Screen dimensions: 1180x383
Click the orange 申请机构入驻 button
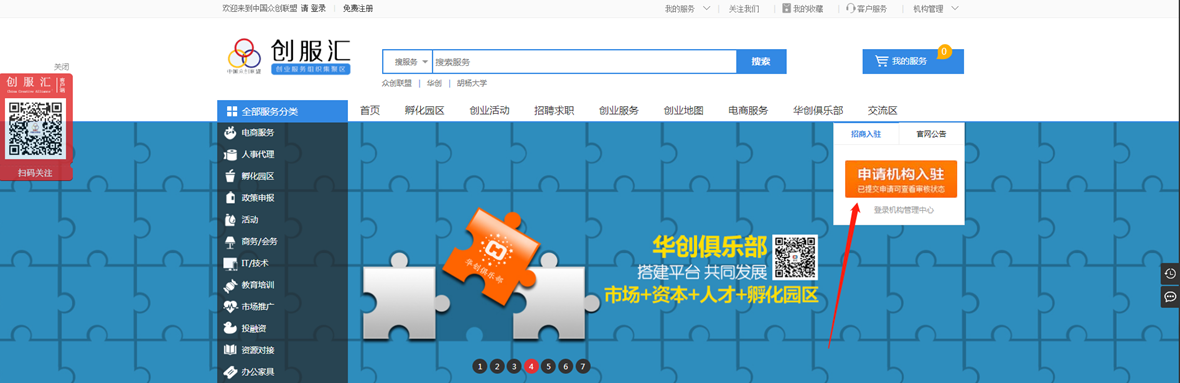tap(900, 179)
